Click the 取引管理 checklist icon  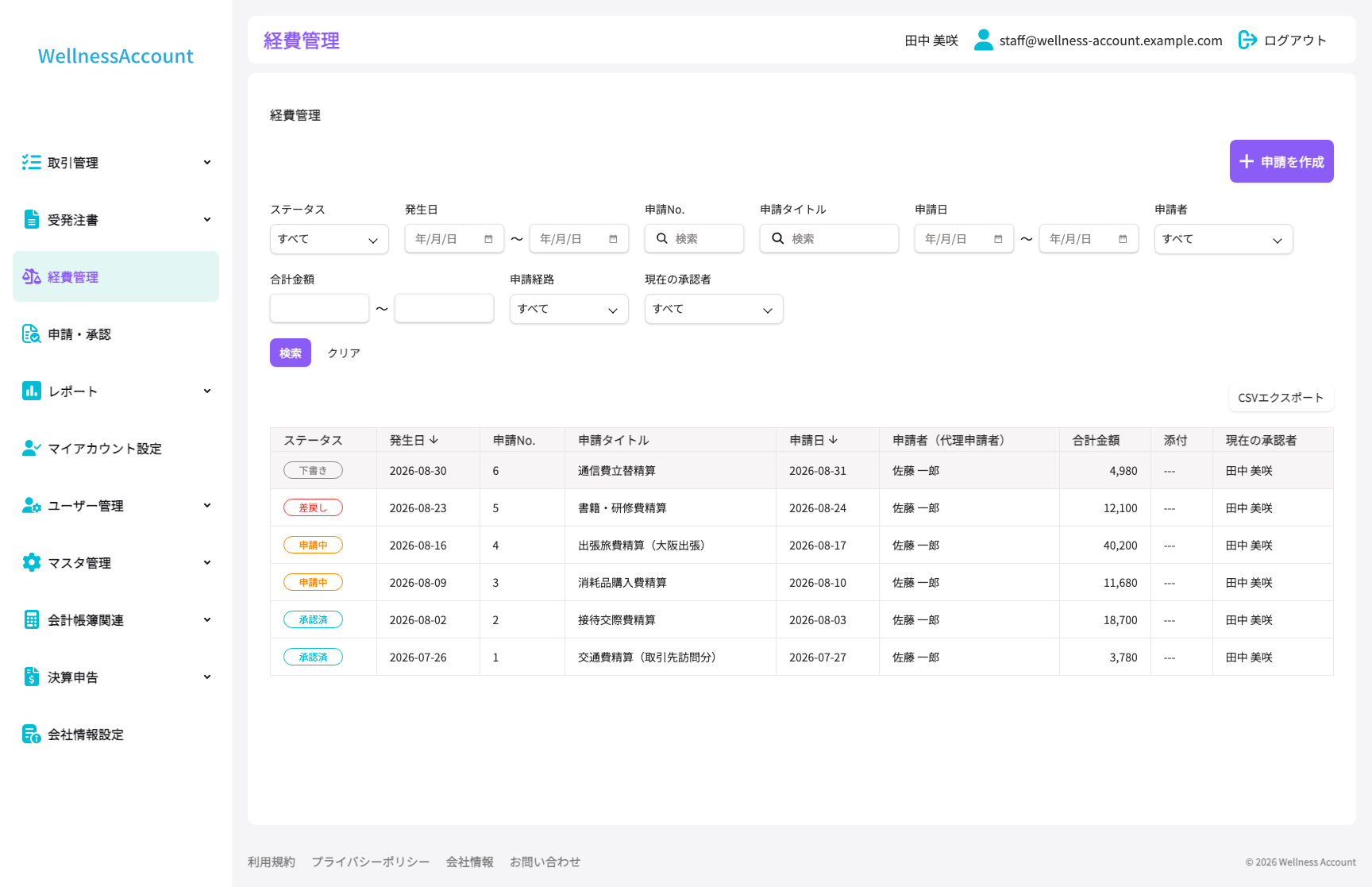32,162
